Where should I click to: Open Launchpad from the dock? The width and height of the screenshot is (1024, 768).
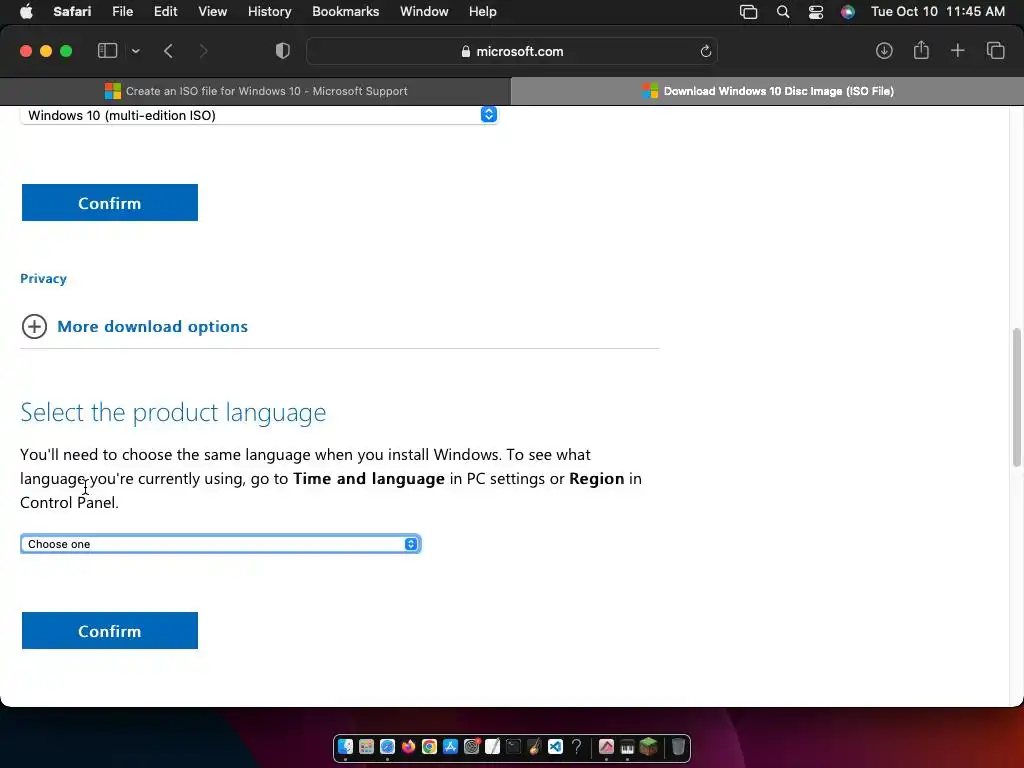[x=366, y=746]
